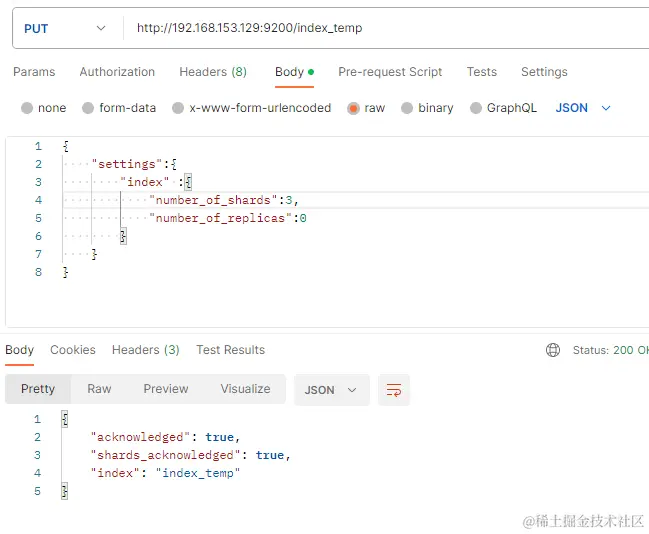Switch to Raw response view
649x534 pixels.
(99, 389)
